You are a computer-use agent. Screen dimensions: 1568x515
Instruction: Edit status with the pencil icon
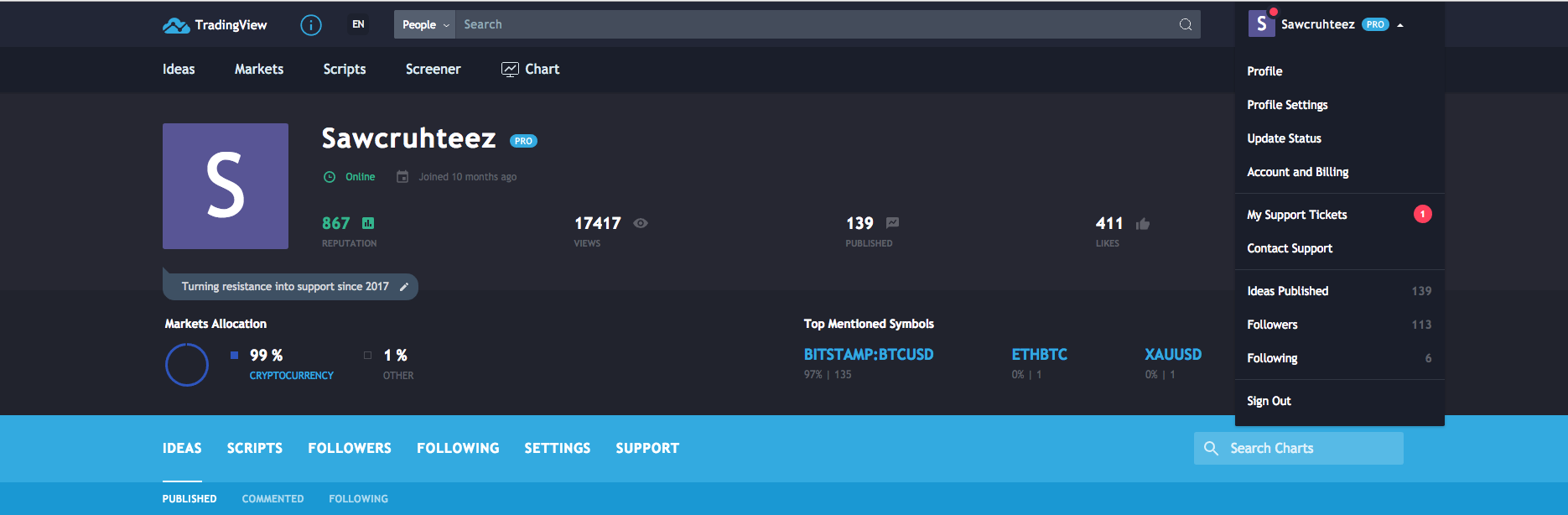click(x=404, y=287)
